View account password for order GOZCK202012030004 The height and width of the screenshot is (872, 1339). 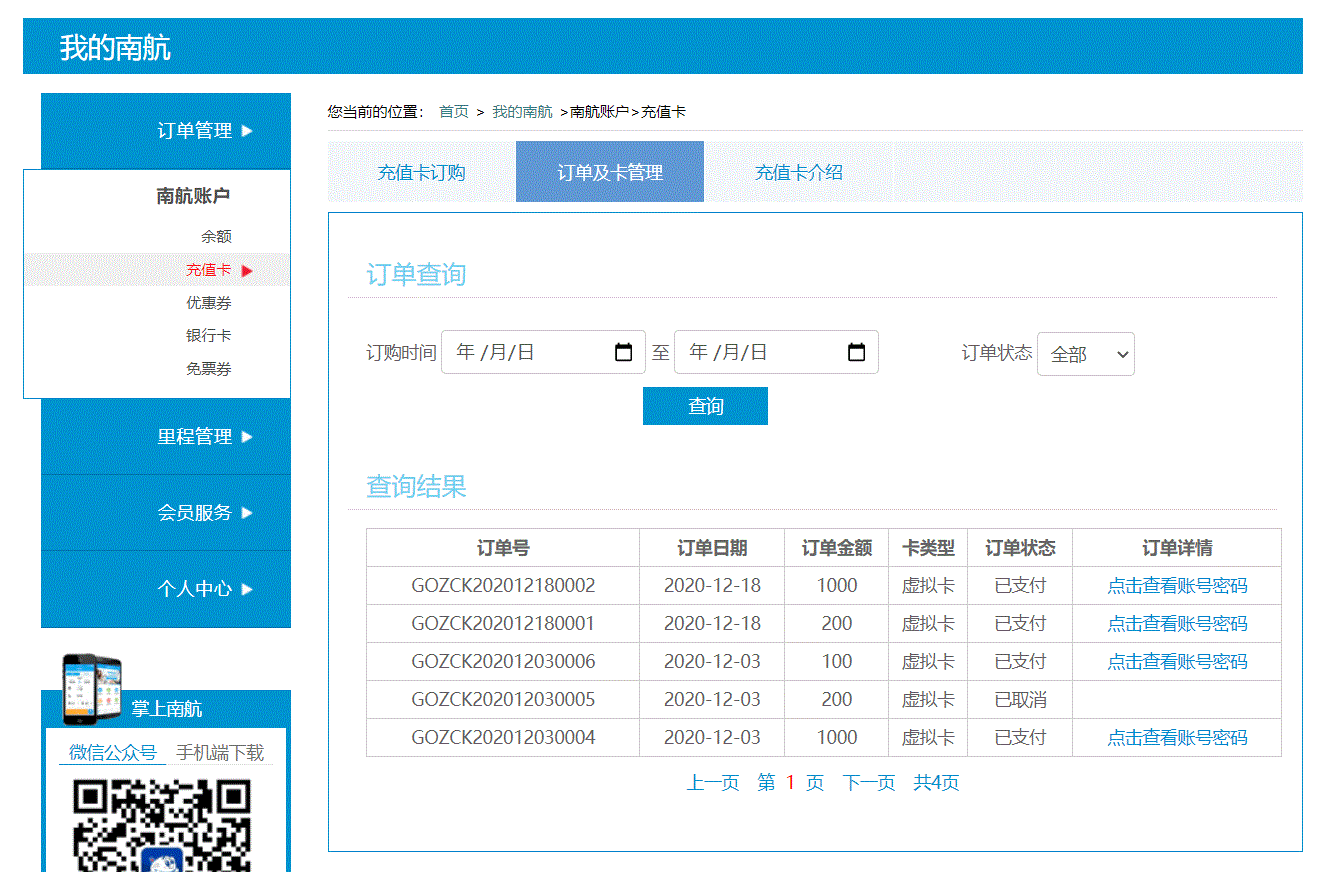[x=1177, y=738]
